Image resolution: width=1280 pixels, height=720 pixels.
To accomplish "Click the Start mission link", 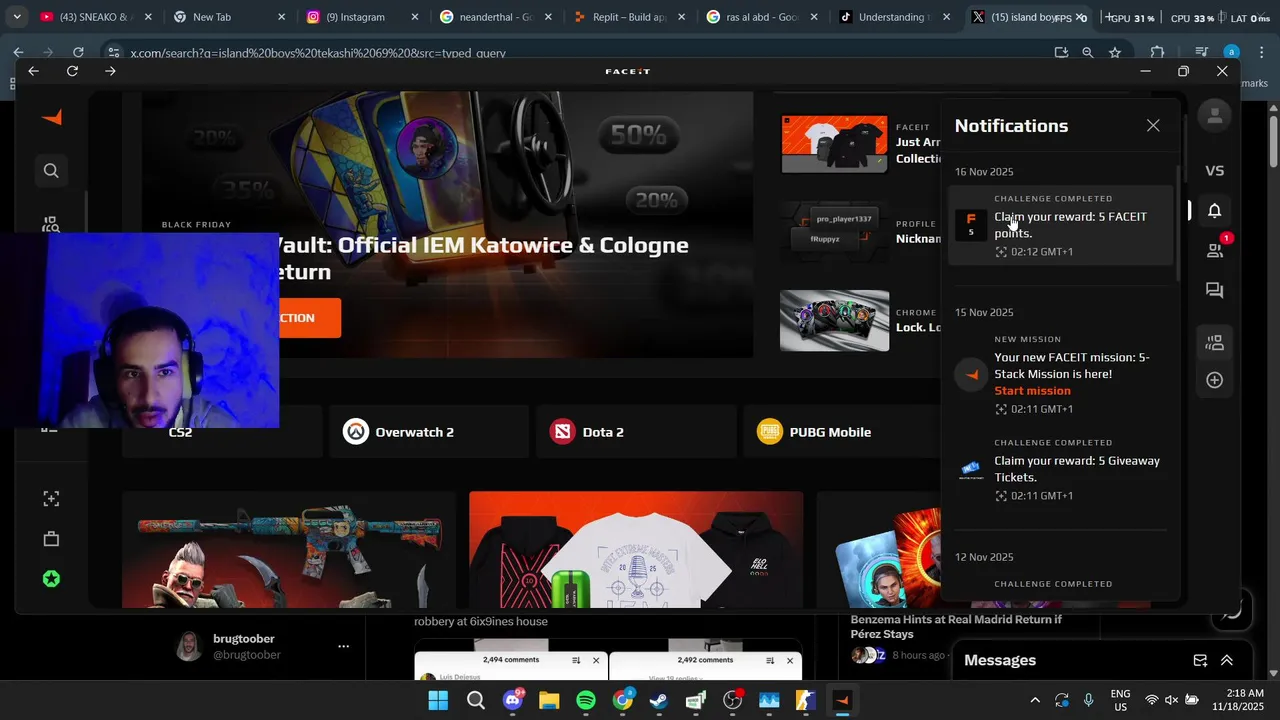I will [1032, 391].
